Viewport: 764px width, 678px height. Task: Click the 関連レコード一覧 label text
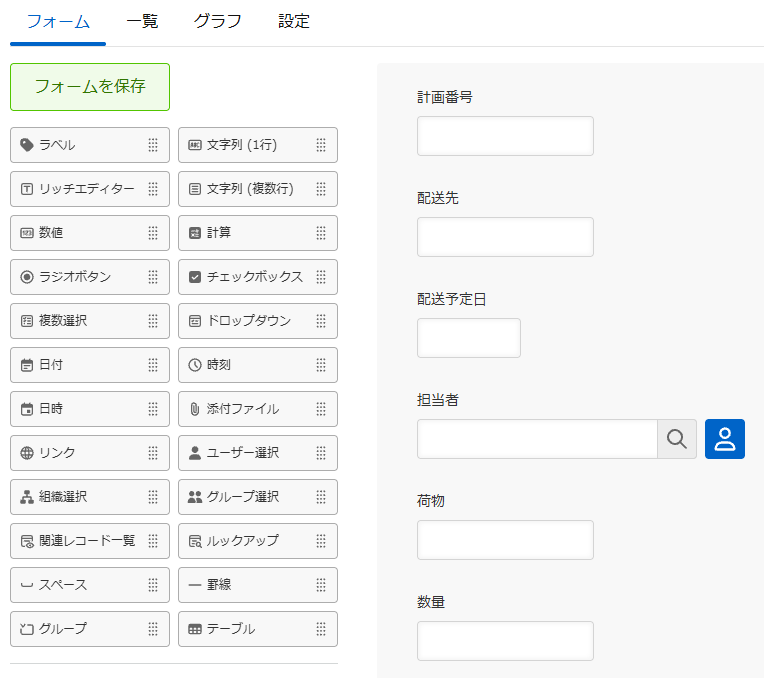[87, 541]
